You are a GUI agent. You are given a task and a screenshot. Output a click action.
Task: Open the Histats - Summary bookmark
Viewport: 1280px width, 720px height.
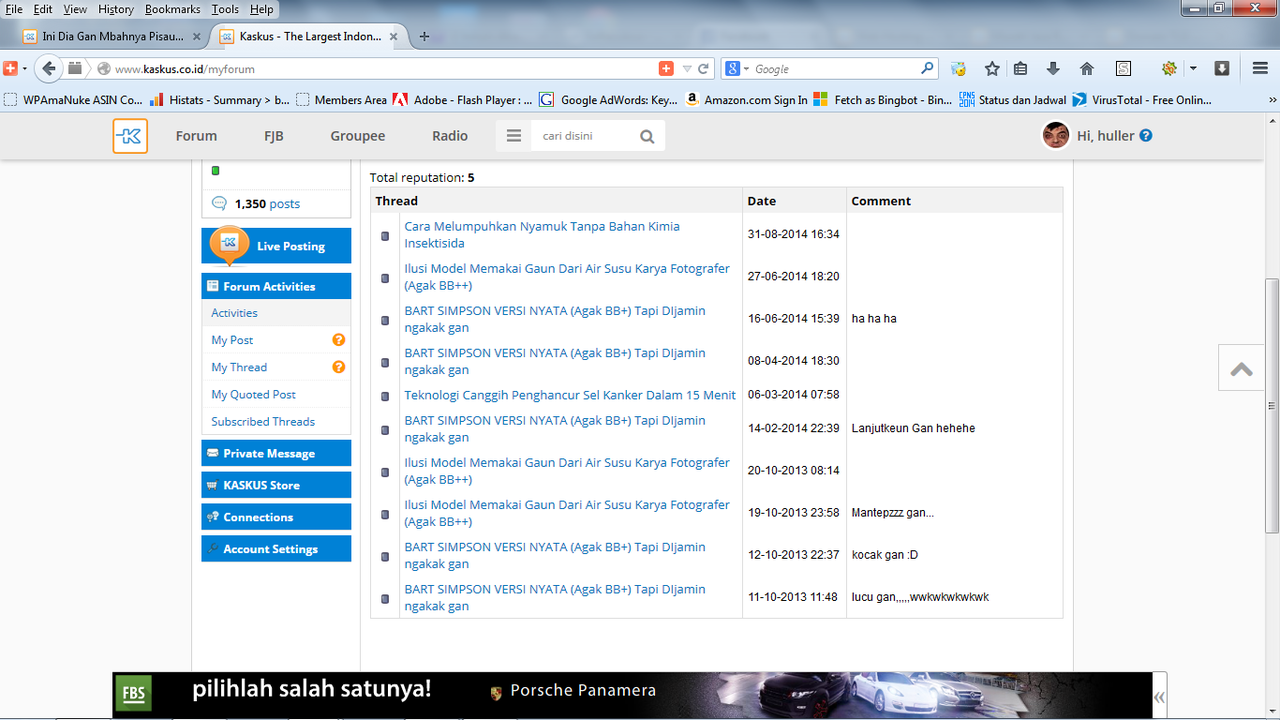point(220,100)
